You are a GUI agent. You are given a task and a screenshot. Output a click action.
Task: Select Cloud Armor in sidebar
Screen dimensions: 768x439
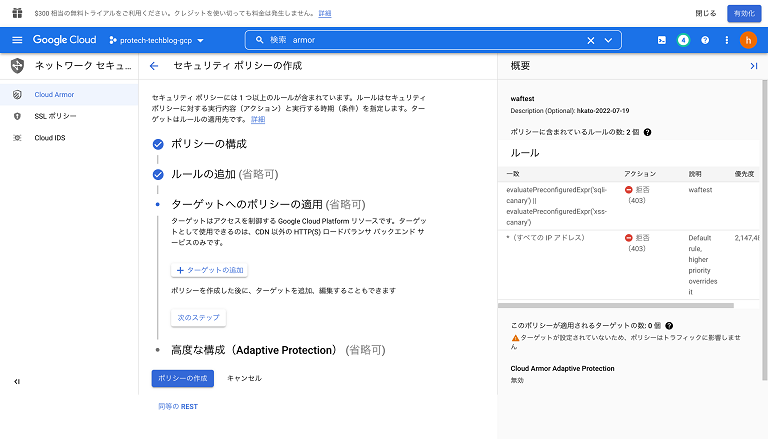(x=55, y=95)
